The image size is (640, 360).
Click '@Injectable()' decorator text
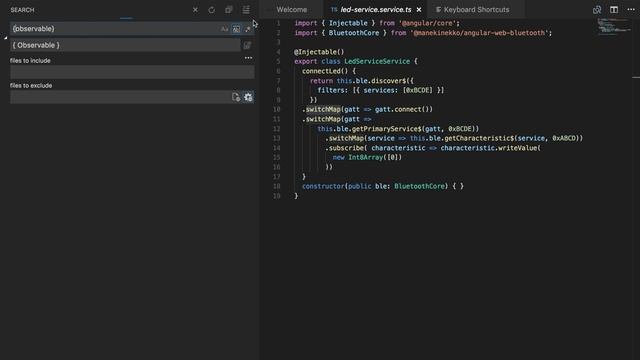(319, 52)
